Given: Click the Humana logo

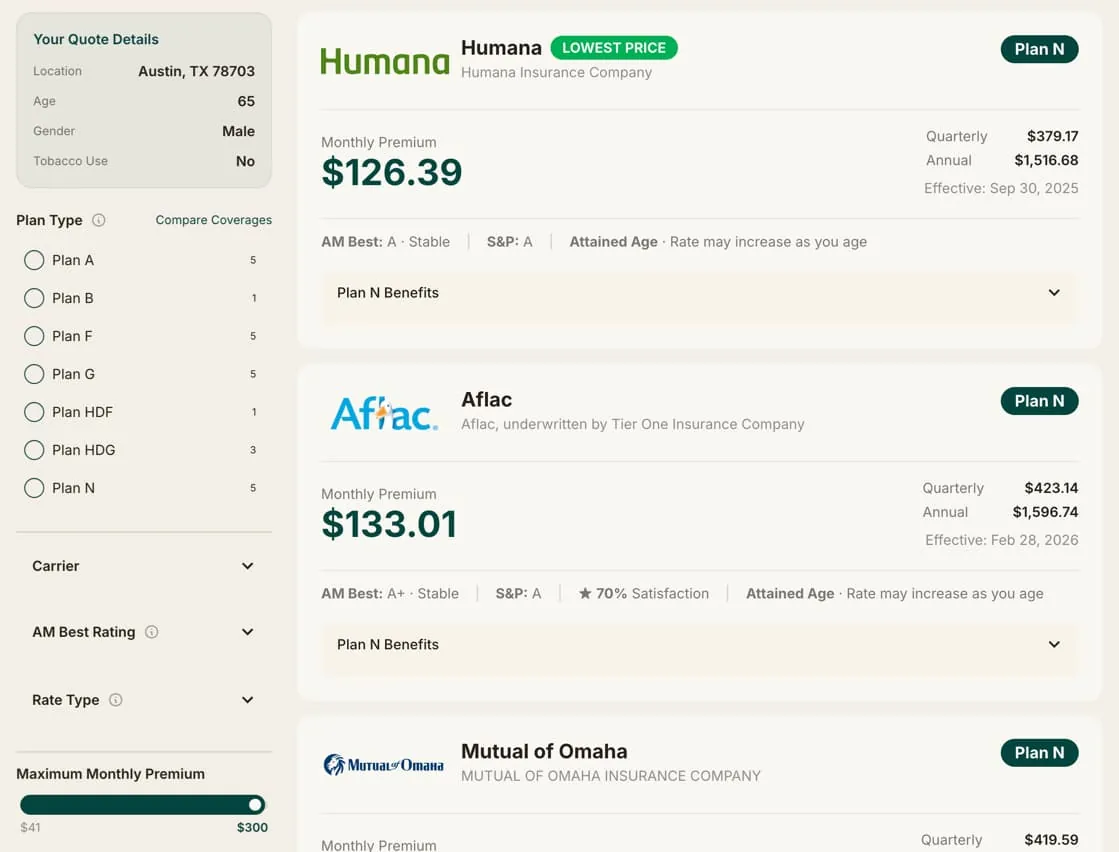Looking at the screenshot, I should pos(385,61).
